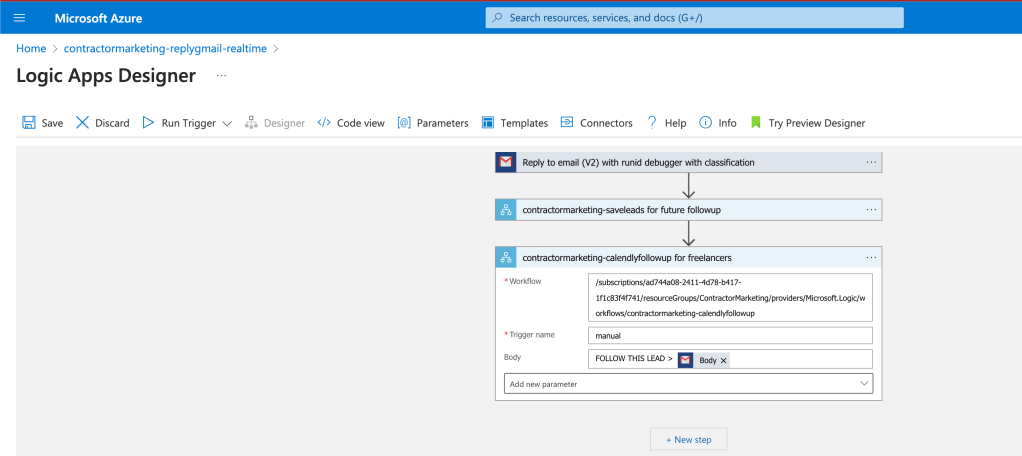Click the Save disk icon

29,122
